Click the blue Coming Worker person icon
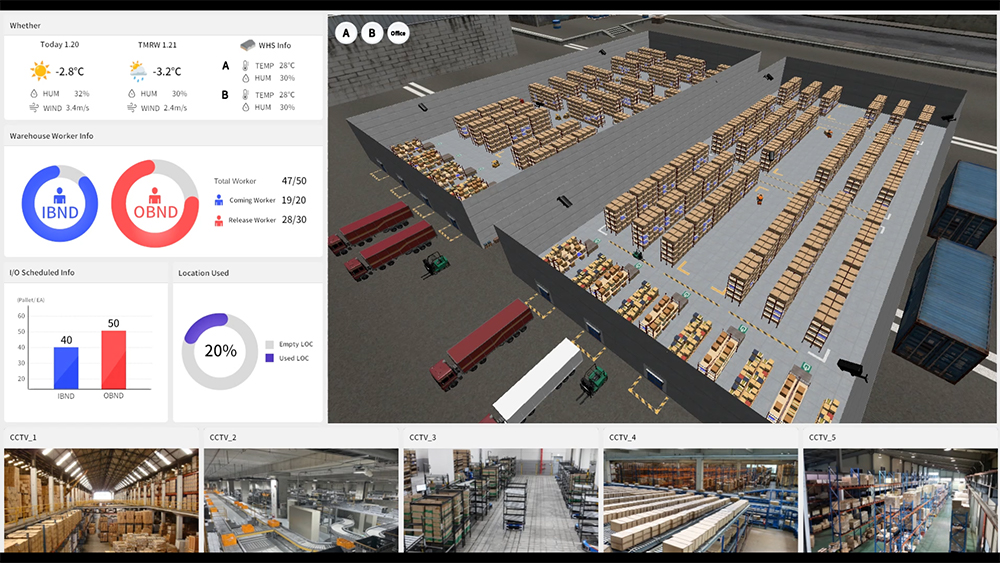This screenshot has height=563, width=1000. coord(219,200)
